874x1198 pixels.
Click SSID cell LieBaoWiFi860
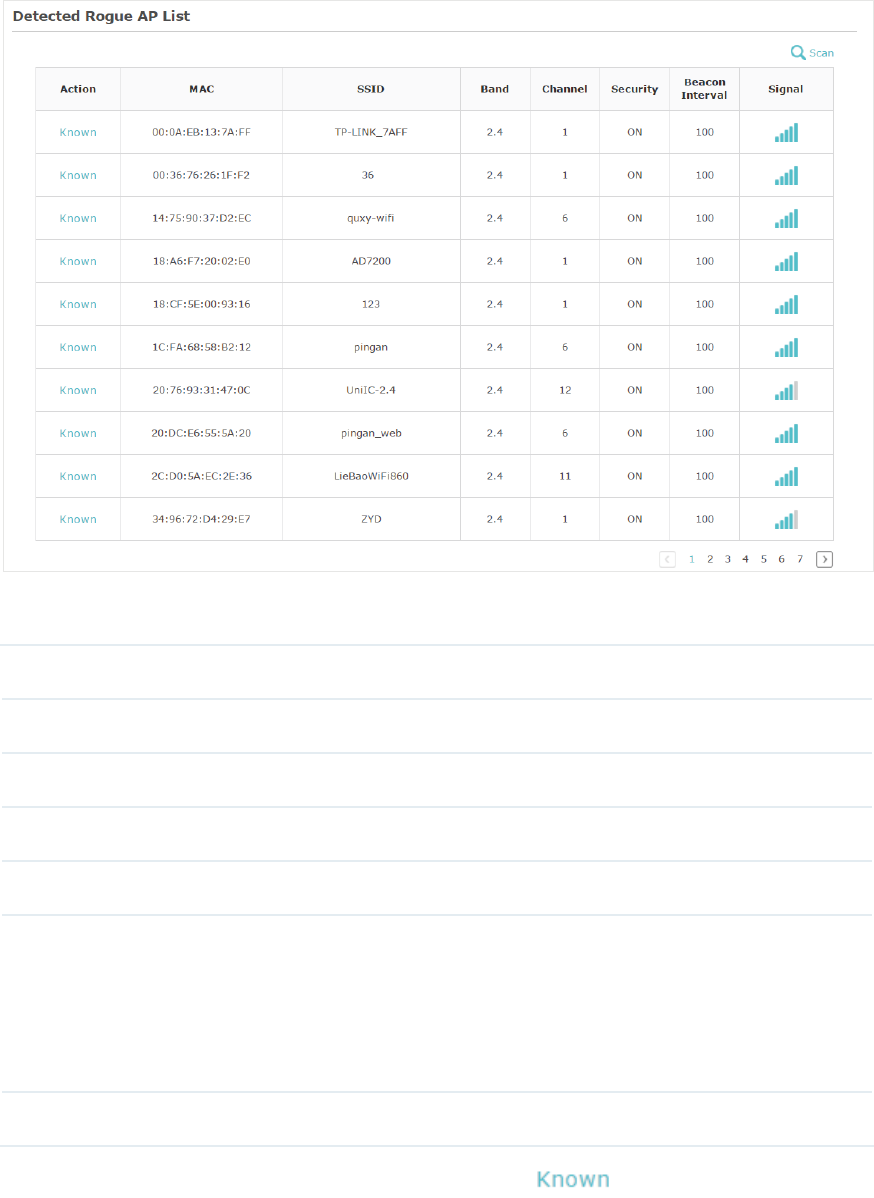371,476
